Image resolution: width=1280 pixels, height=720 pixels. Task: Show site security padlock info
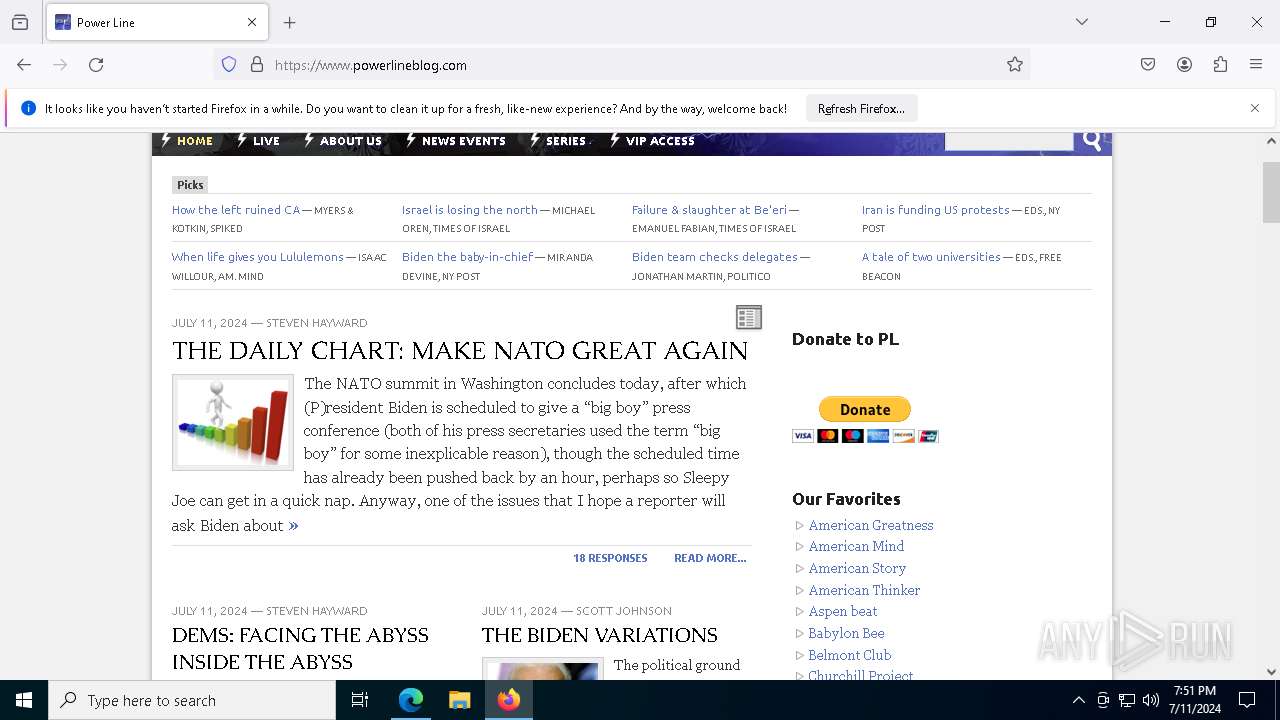(257, 65)
